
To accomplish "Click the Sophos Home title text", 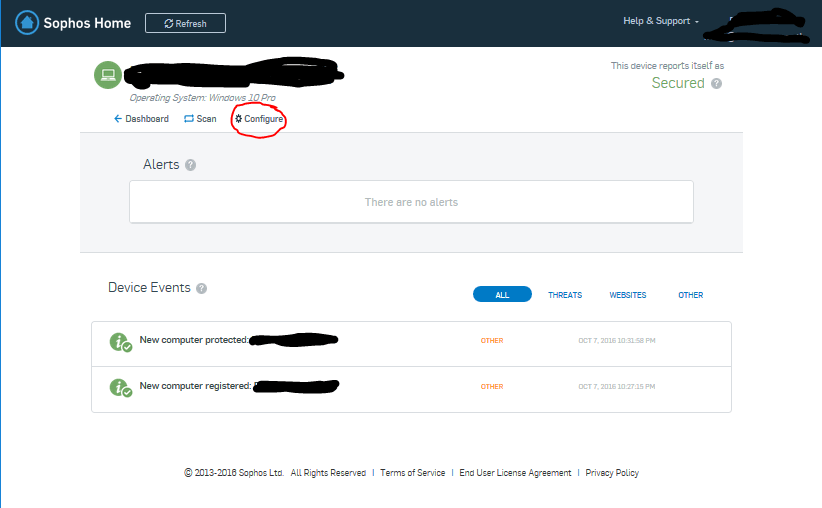I will [x=87, y=23].
